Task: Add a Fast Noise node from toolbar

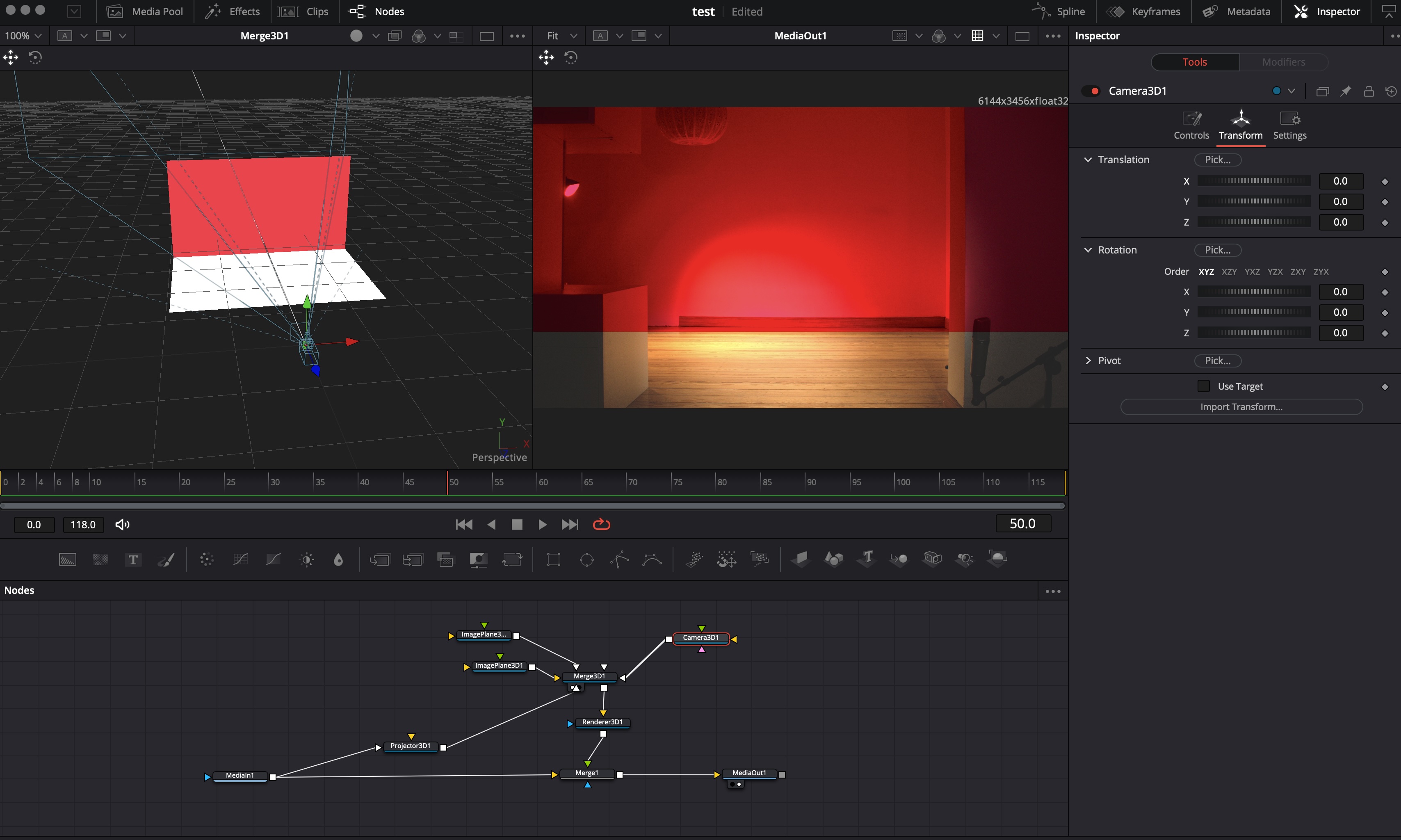Action: click(x=100, y=560)
